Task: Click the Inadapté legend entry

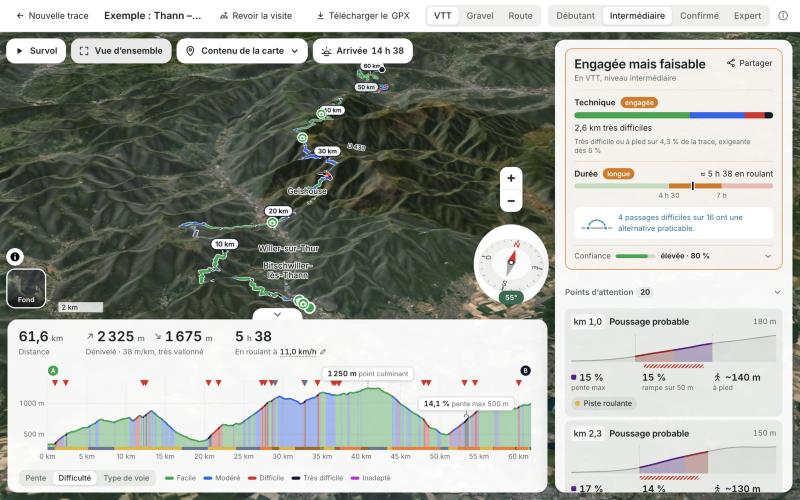Action: (x=370, y=478)
